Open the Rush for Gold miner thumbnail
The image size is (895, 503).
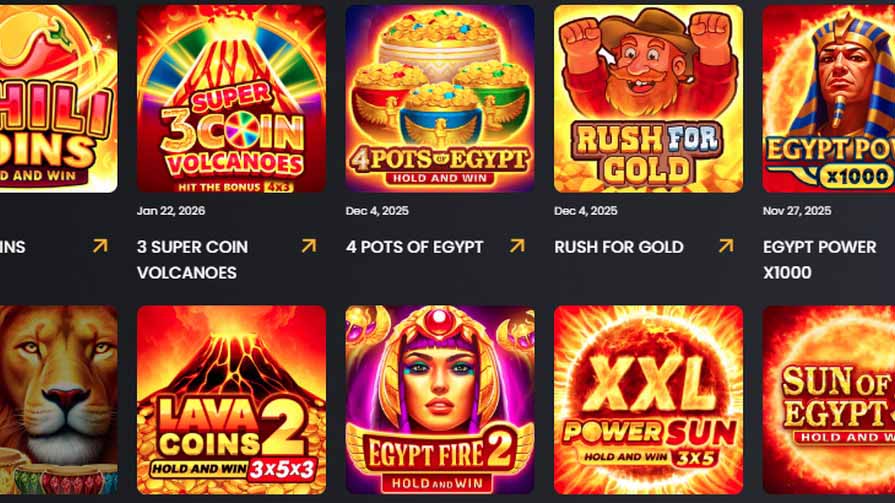(x=648, y=99)
